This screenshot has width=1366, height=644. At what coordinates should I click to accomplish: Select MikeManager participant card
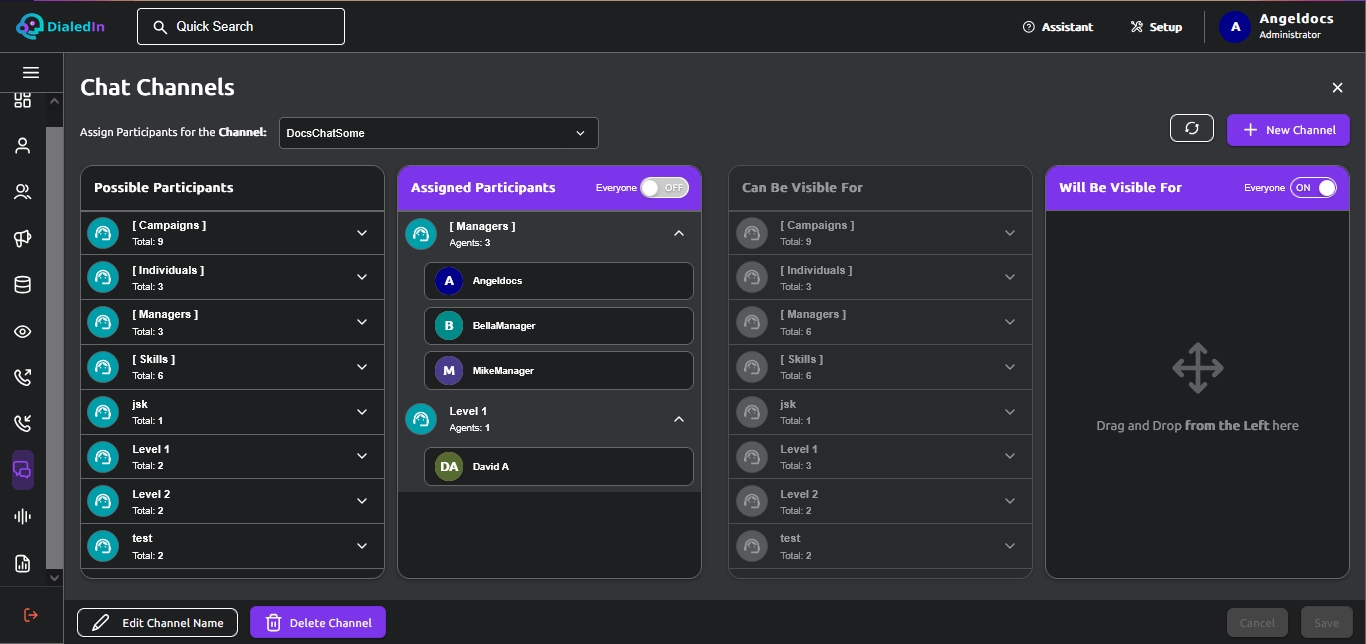point(559,371)
